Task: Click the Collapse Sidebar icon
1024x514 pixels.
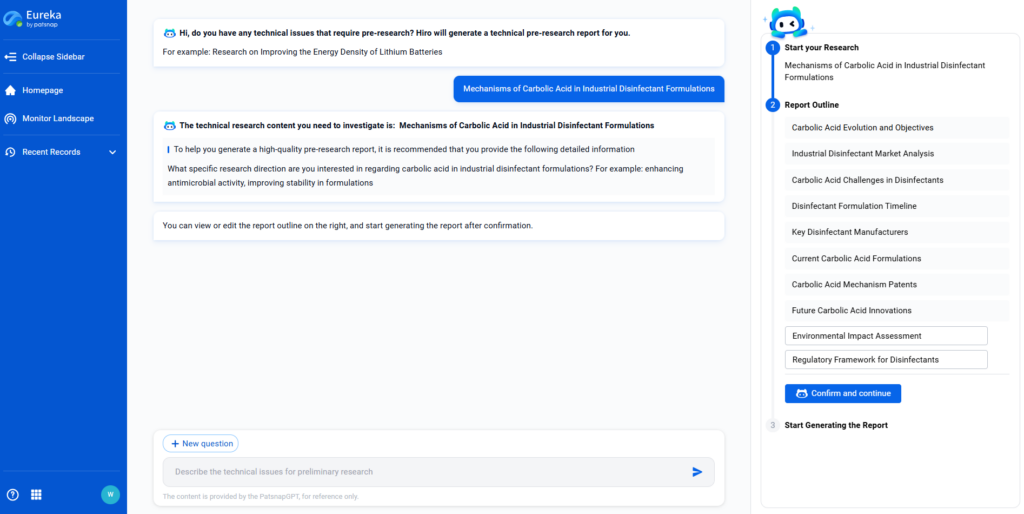Action: coord(11,57)
